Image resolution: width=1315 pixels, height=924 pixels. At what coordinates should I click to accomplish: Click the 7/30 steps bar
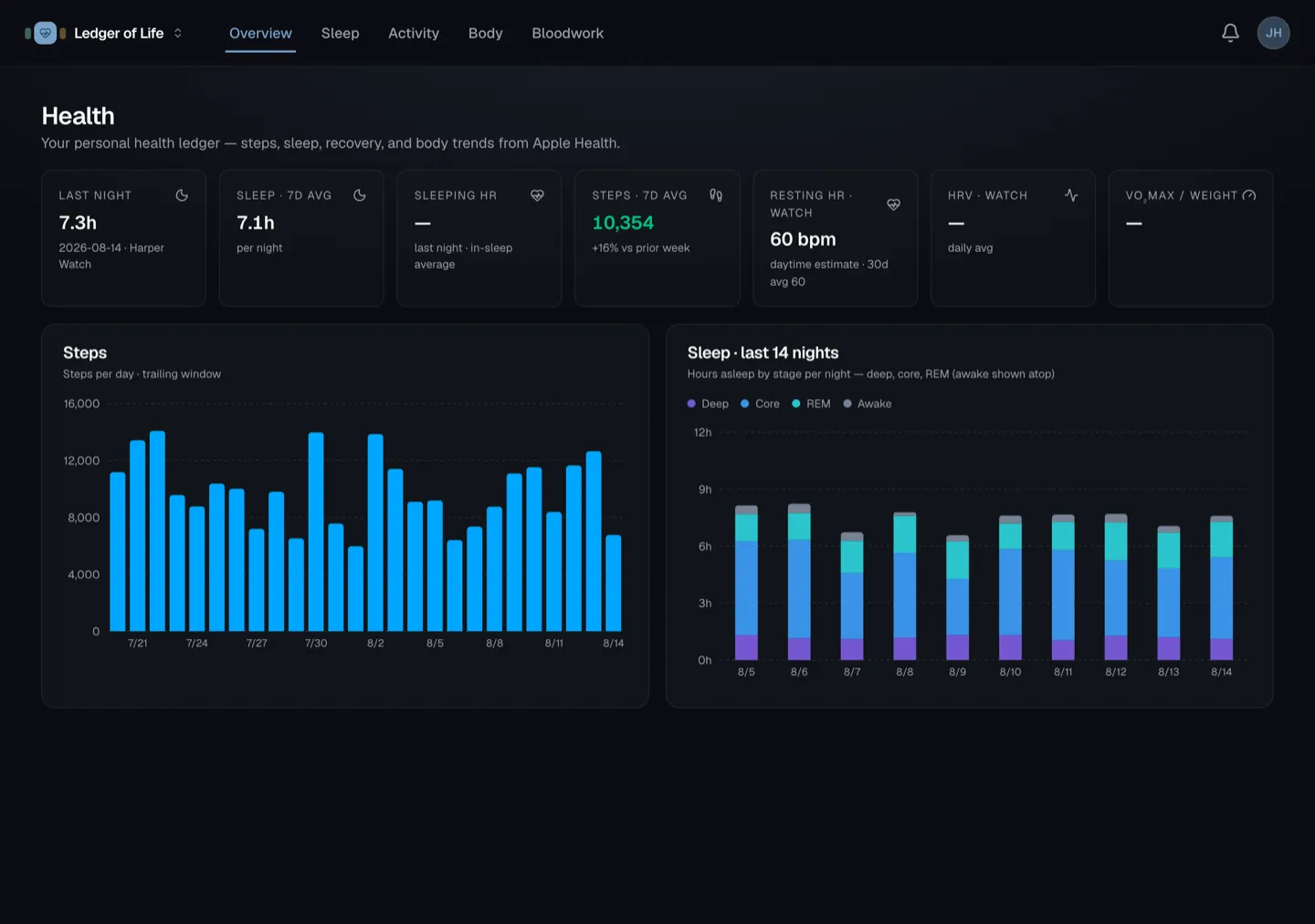tap(316, 531)
